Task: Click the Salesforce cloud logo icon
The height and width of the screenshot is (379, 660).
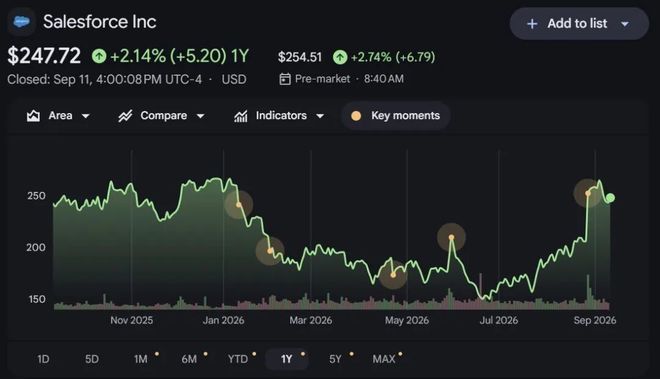Action: [x=21, y=21]
